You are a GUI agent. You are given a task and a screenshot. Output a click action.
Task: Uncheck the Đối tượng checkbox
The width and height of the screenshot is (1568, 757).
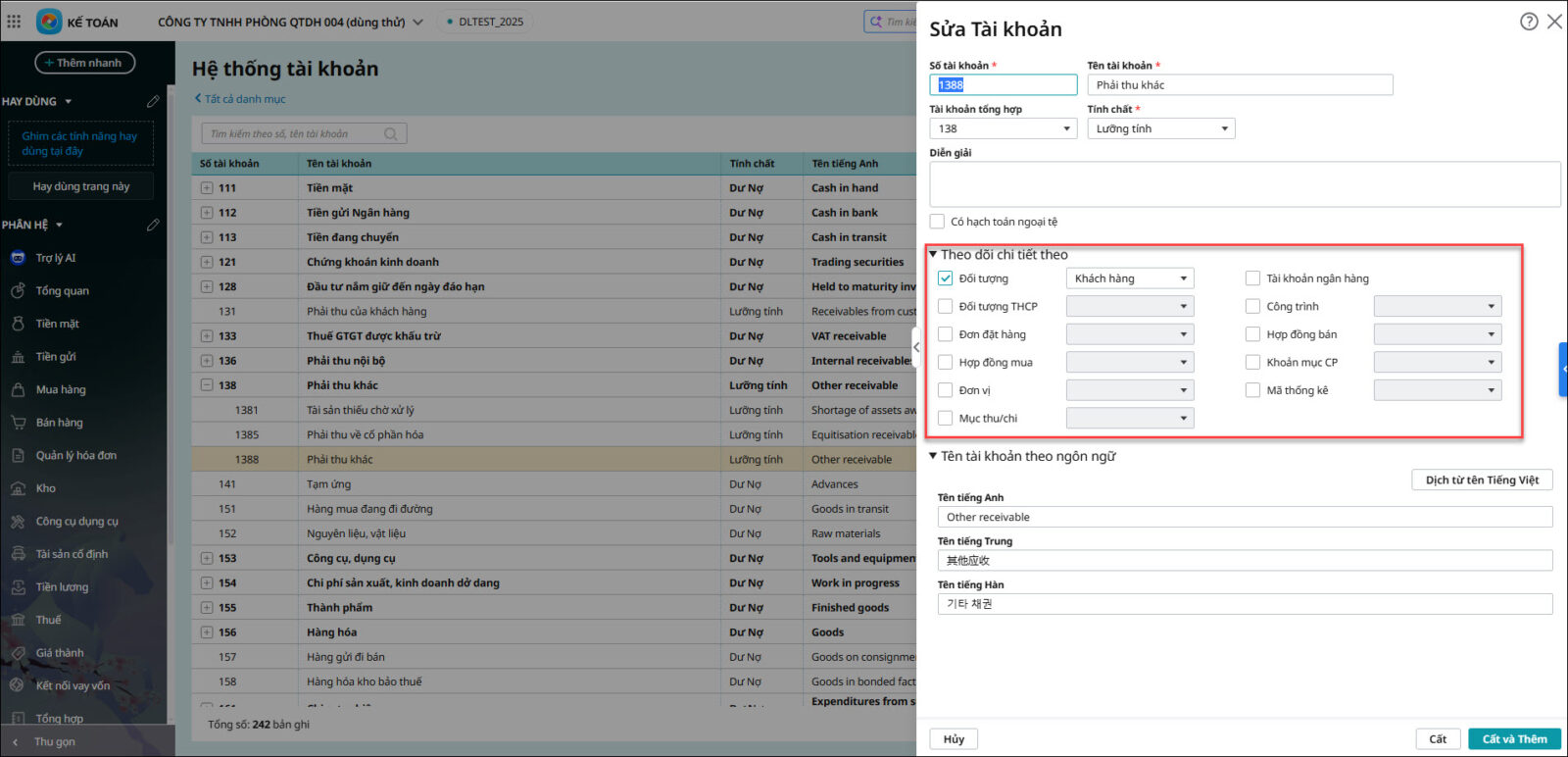click(946, 278)
